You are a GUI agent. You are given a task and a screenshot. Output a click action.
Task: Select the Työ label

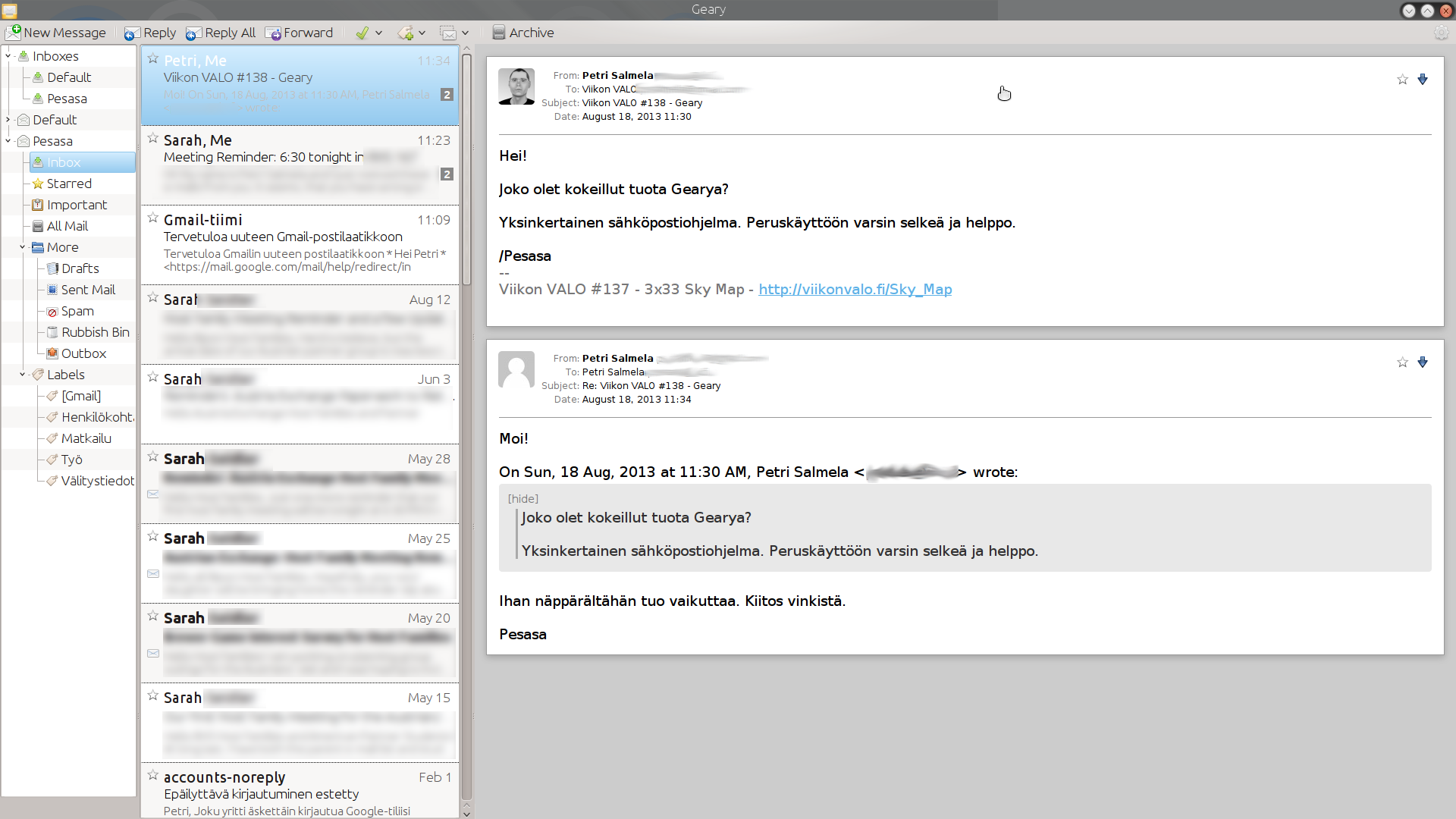pyautogui.click(x=71, y=460)
